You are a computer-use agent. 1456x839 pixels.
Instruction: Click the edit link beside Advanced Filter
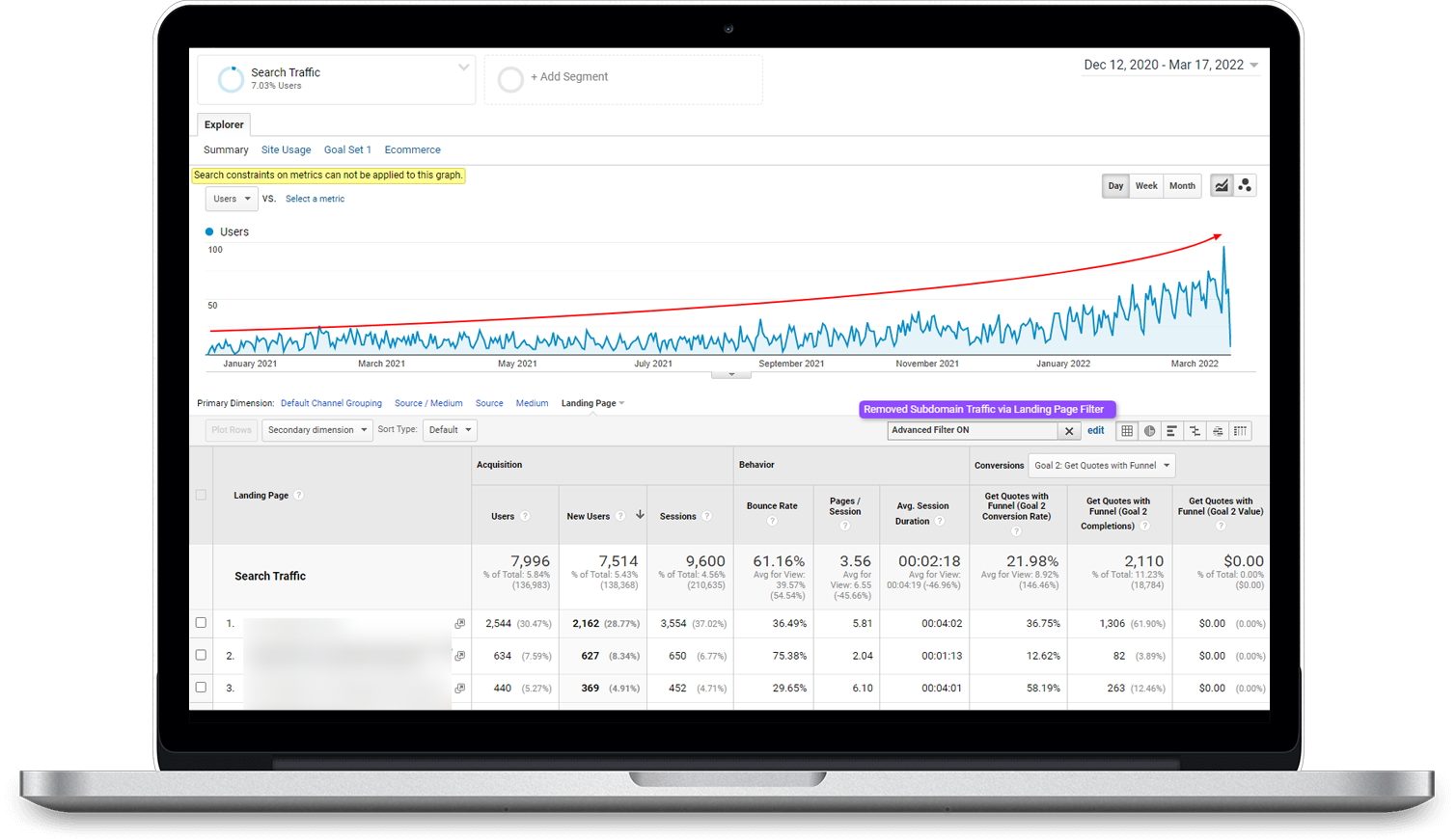1096,431
